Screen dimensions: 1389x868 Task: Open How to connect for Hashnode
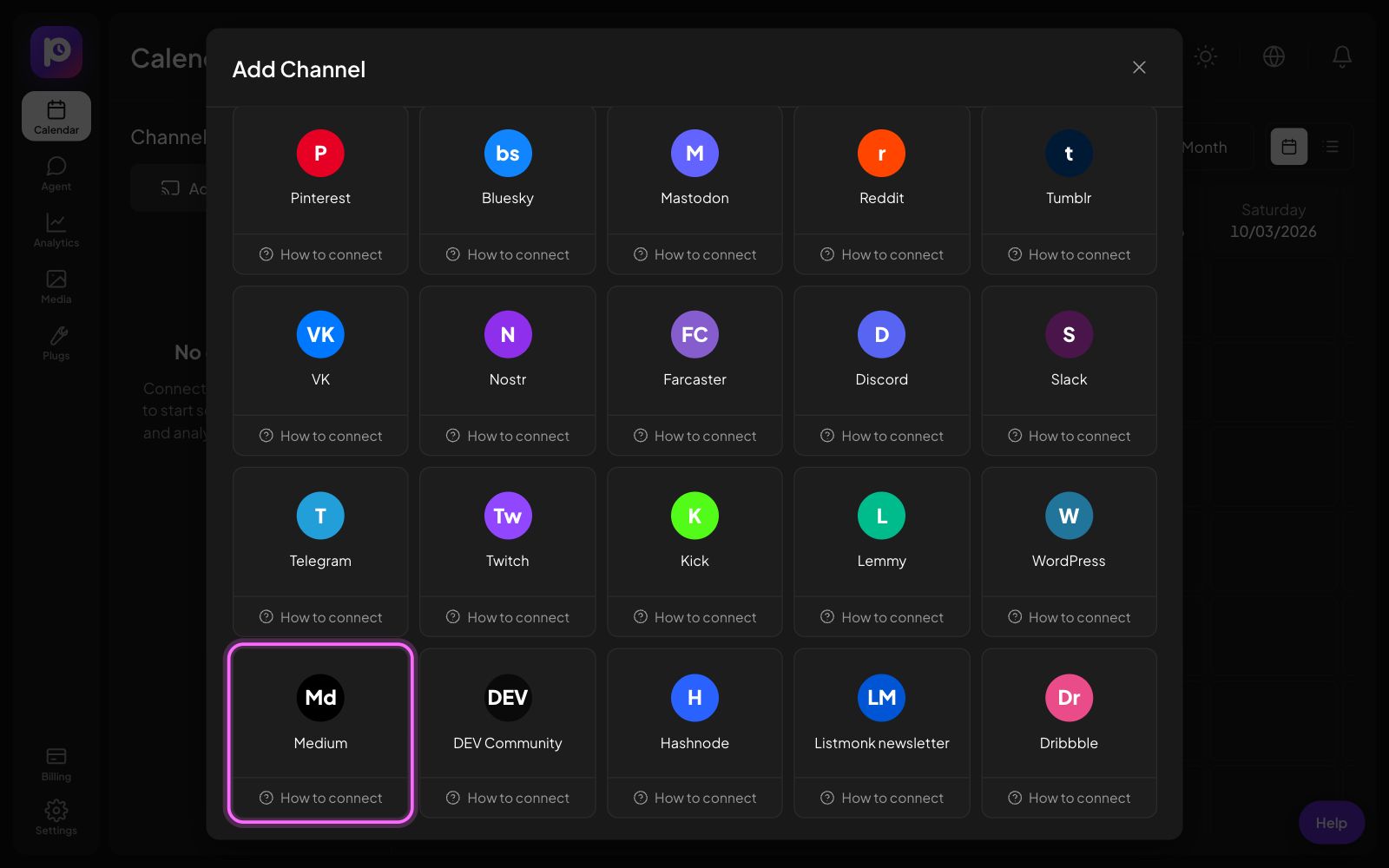click(x=694, y=798)
